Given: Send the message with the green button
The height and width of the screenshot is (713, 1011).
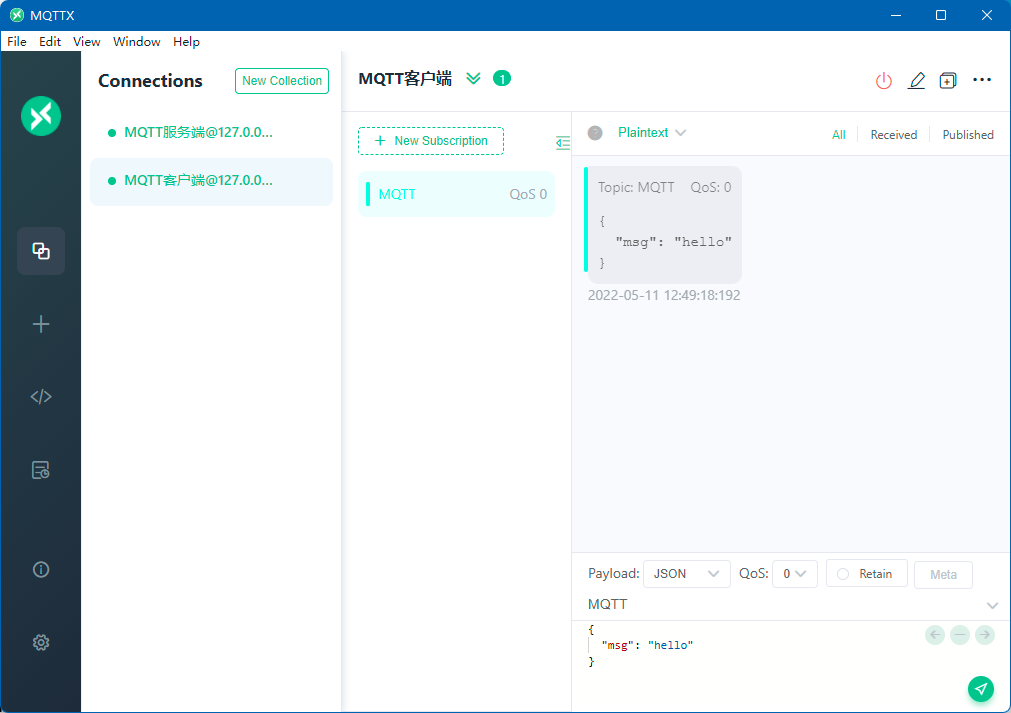Looking at the screenshot, I should [x=981, y=689].
